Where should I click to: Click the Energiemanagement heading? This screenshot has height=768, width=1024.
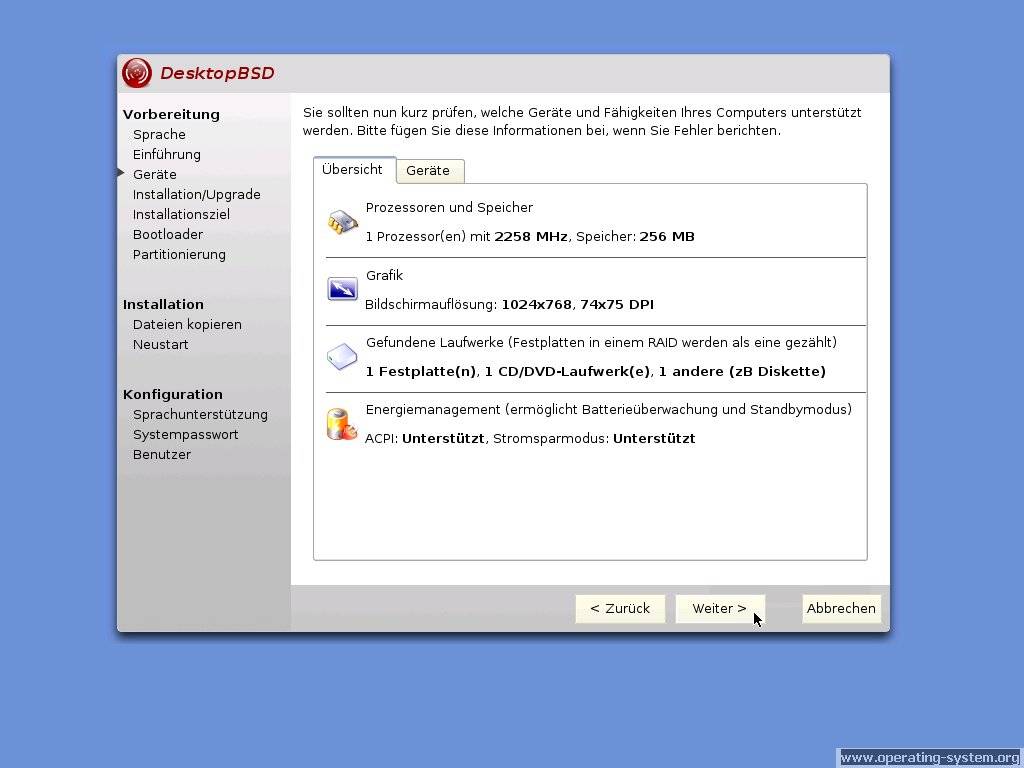point(609,410)
